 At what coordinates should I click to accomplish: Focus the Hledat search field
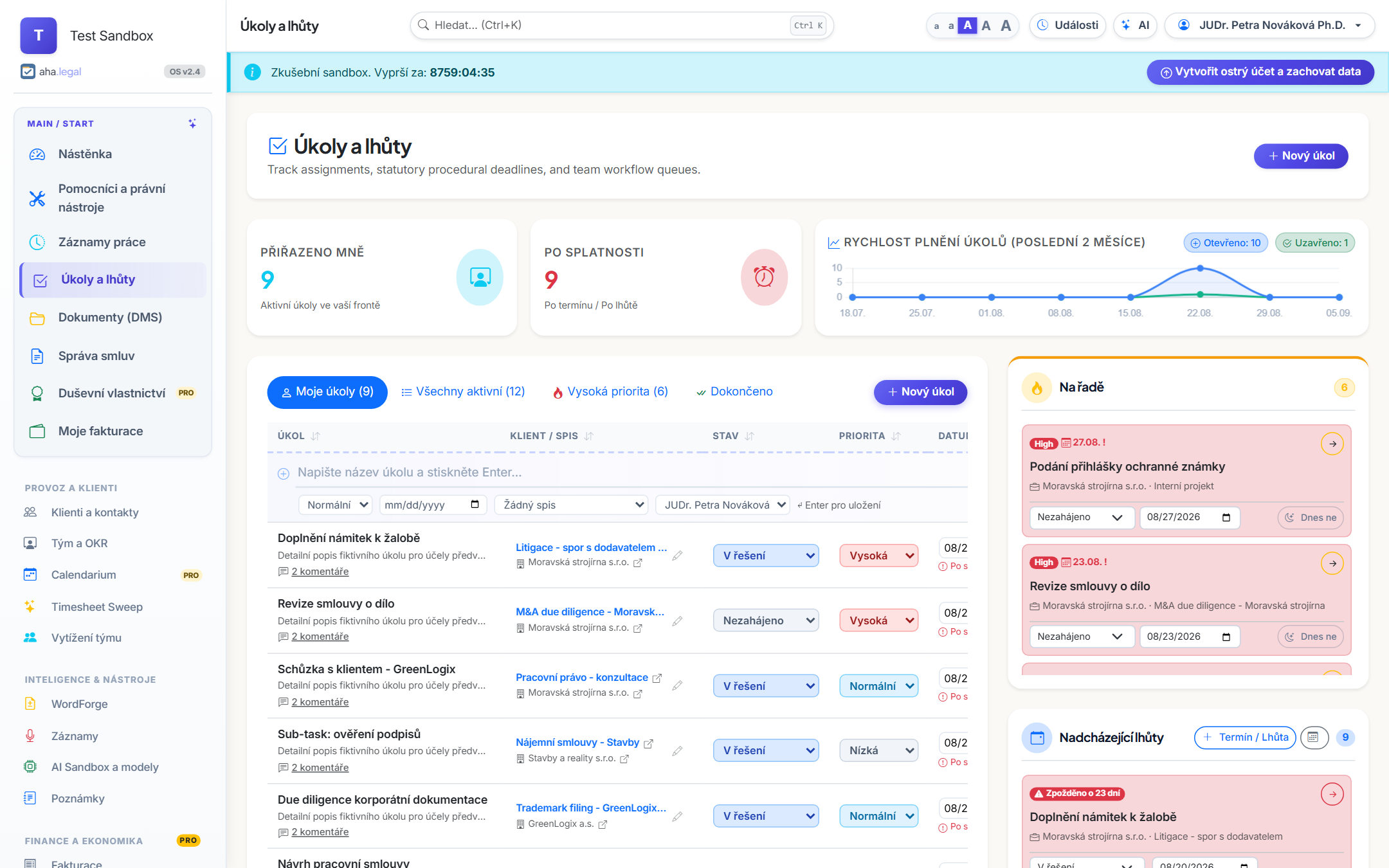point(622,26)
